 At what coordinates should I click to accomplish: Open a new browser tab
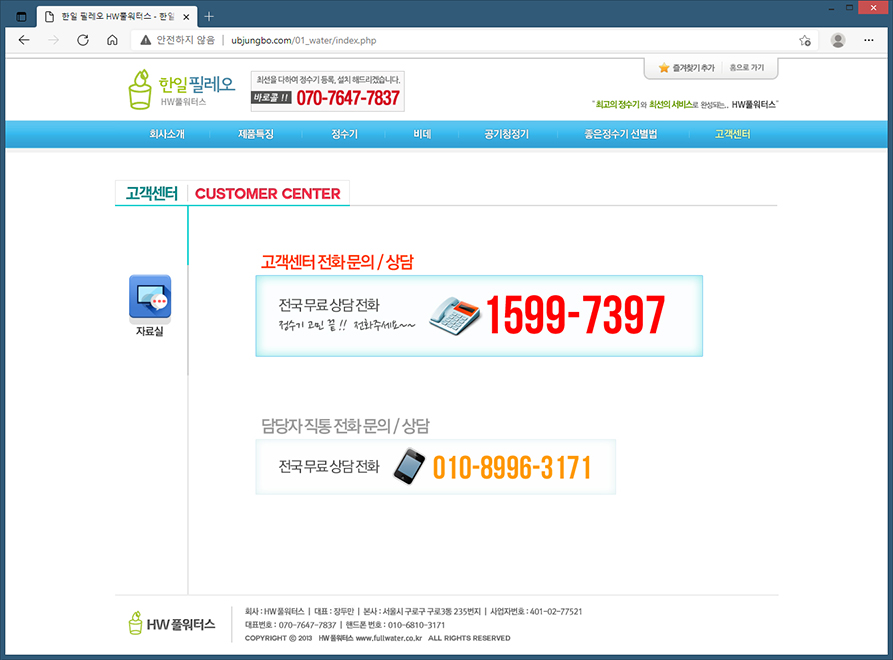209,16
